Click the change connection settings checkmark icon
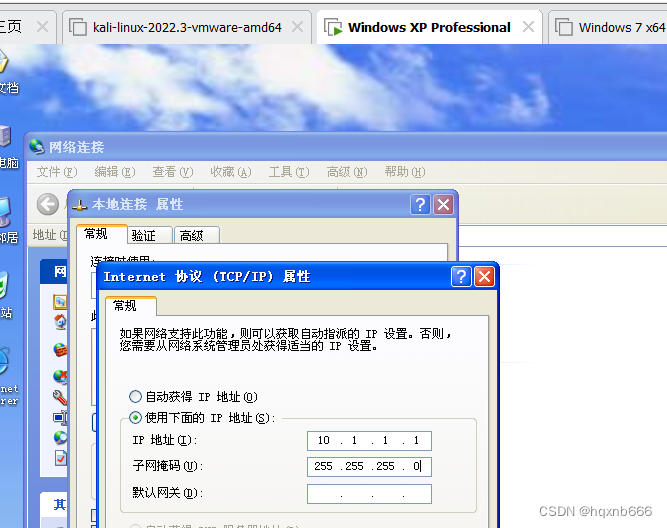The image size is (667, 528). click(60, 458)
